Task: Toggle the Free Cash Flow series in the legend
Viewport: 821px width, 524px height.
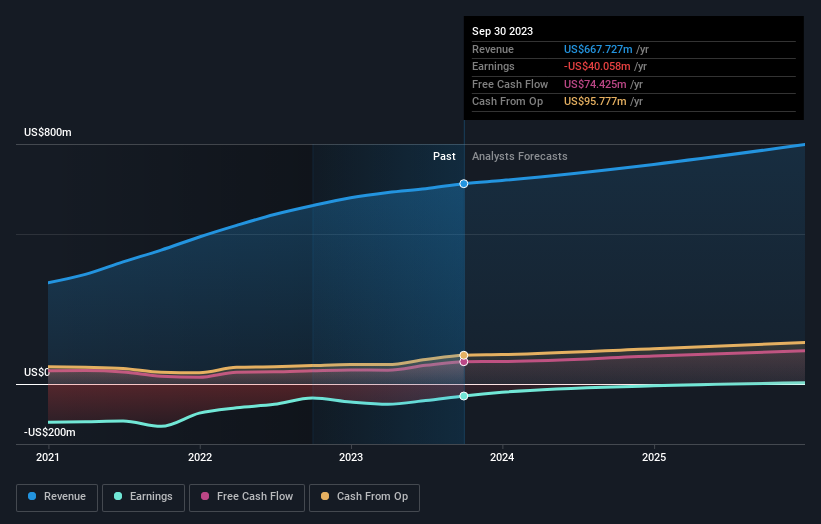Action: pos(247,497)
